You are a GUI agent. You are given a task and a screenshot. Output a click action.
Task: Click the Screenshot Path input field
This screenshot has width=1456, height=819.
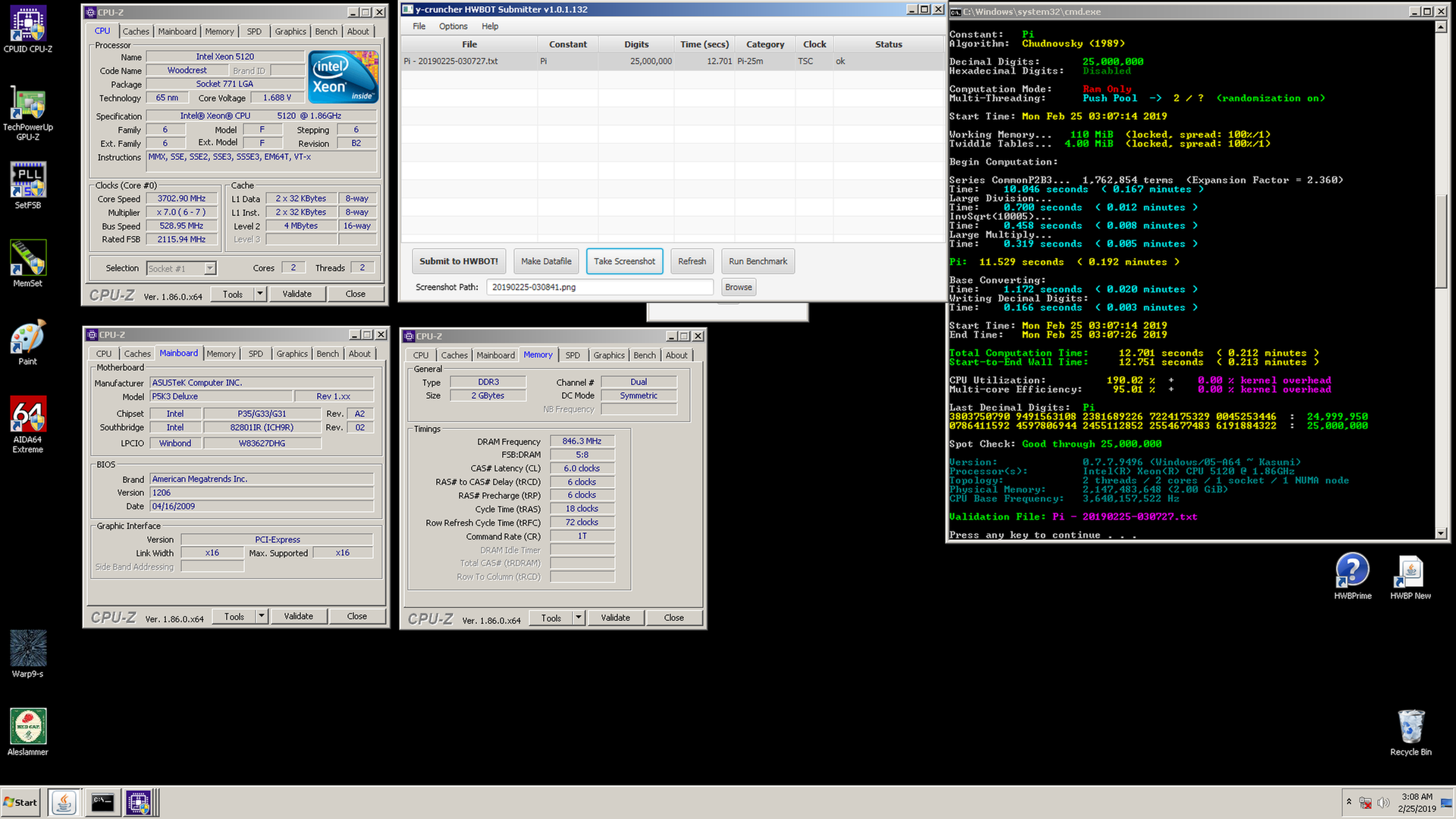point(600,287)
